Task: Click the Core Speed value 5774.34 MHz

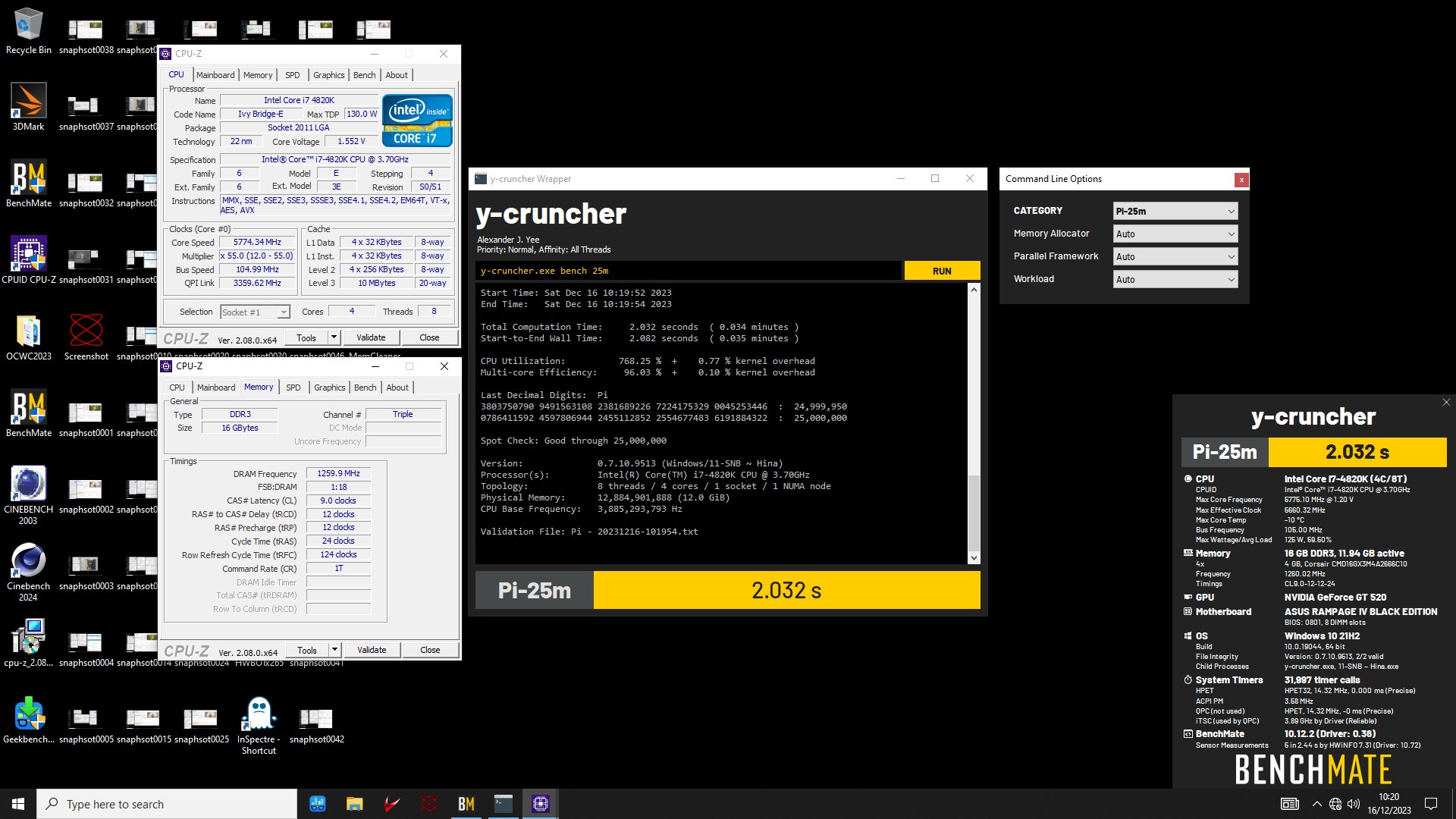Action: [x=257, y=243]
